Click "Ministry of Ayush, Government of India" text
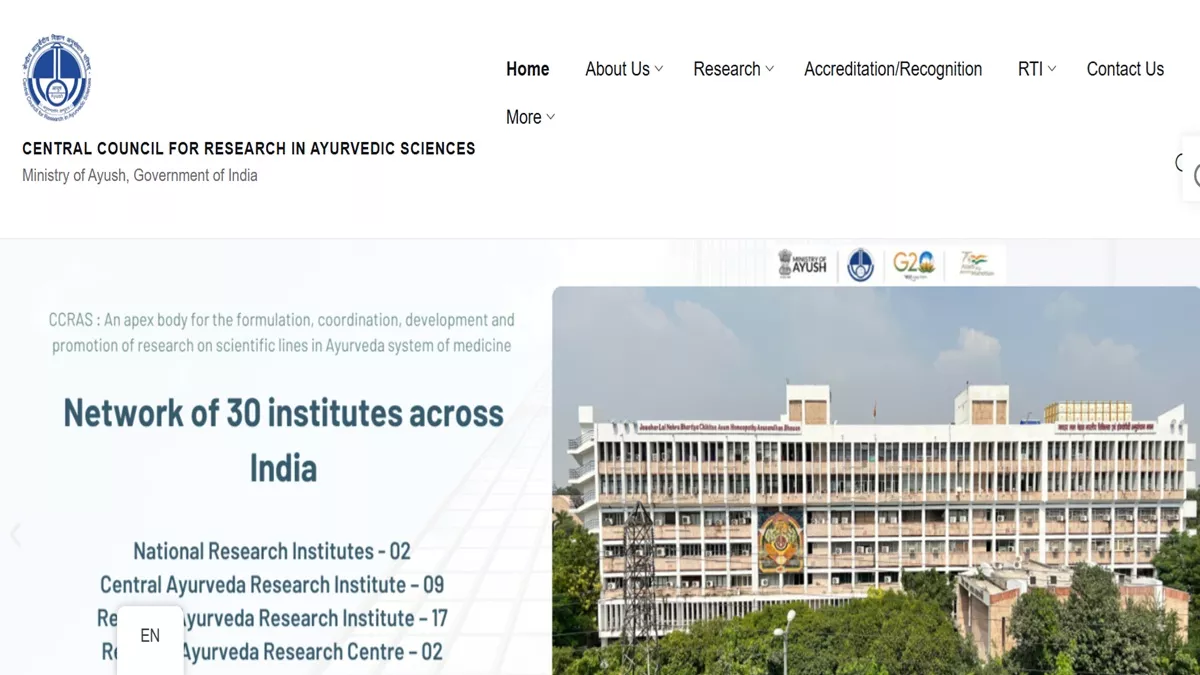 [140, 176]
